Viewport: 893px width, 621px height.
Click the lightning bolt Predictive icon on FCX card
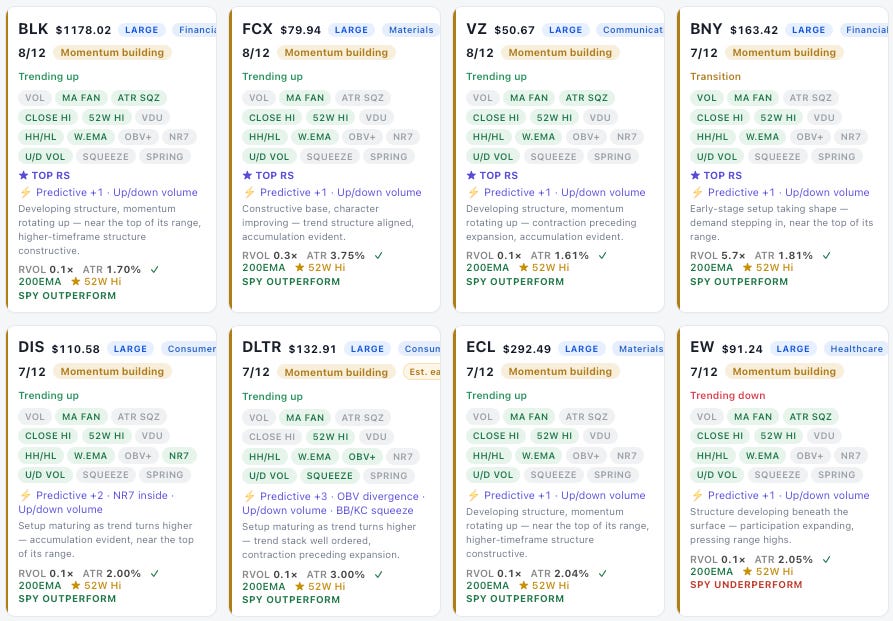point(248,193)
